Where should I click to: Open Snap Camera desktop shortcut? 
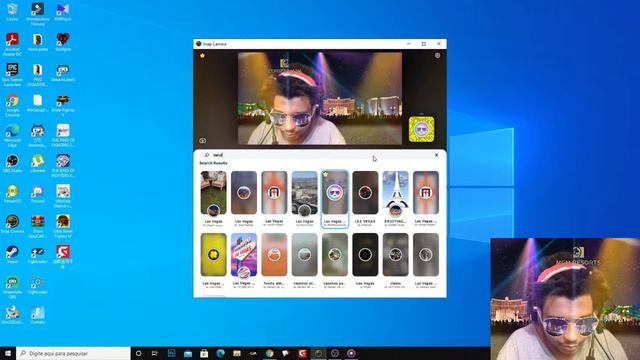[12, 224]
